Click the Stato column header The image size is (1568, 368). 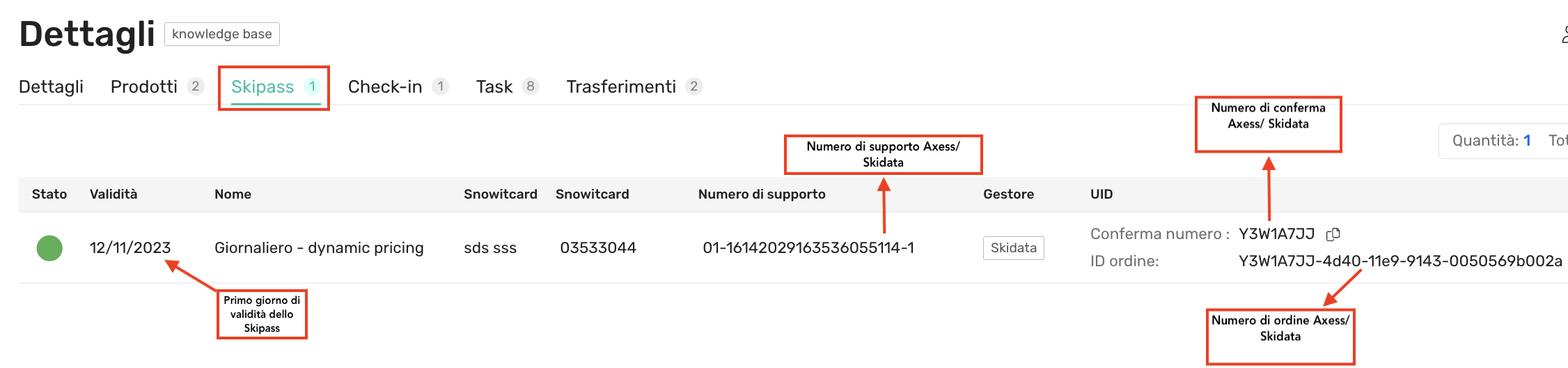click(49, 194)
